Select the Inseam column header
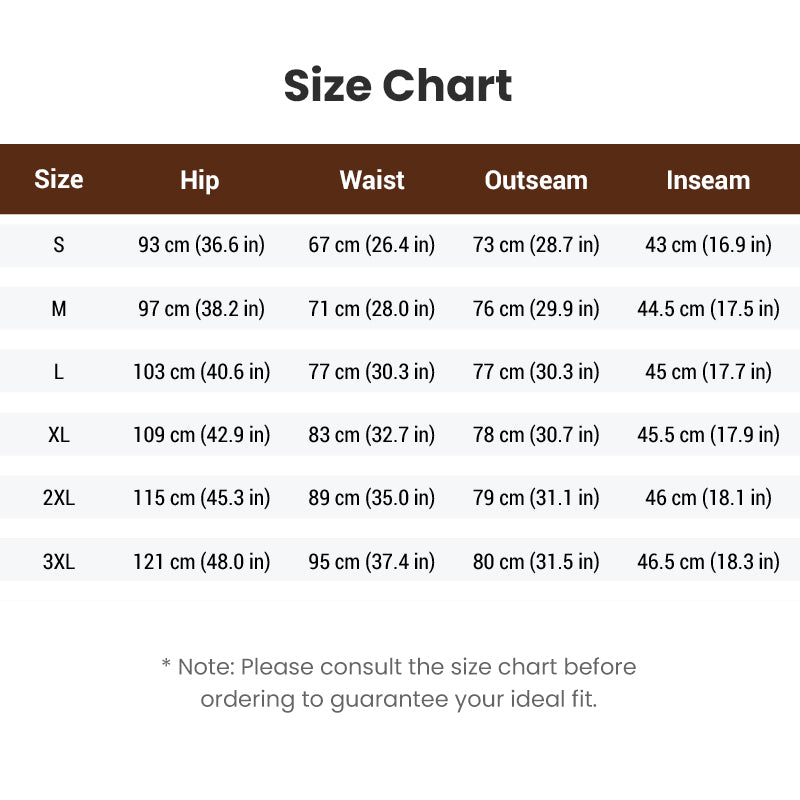Viewport: 800px width, 800px height. point(708,180)
